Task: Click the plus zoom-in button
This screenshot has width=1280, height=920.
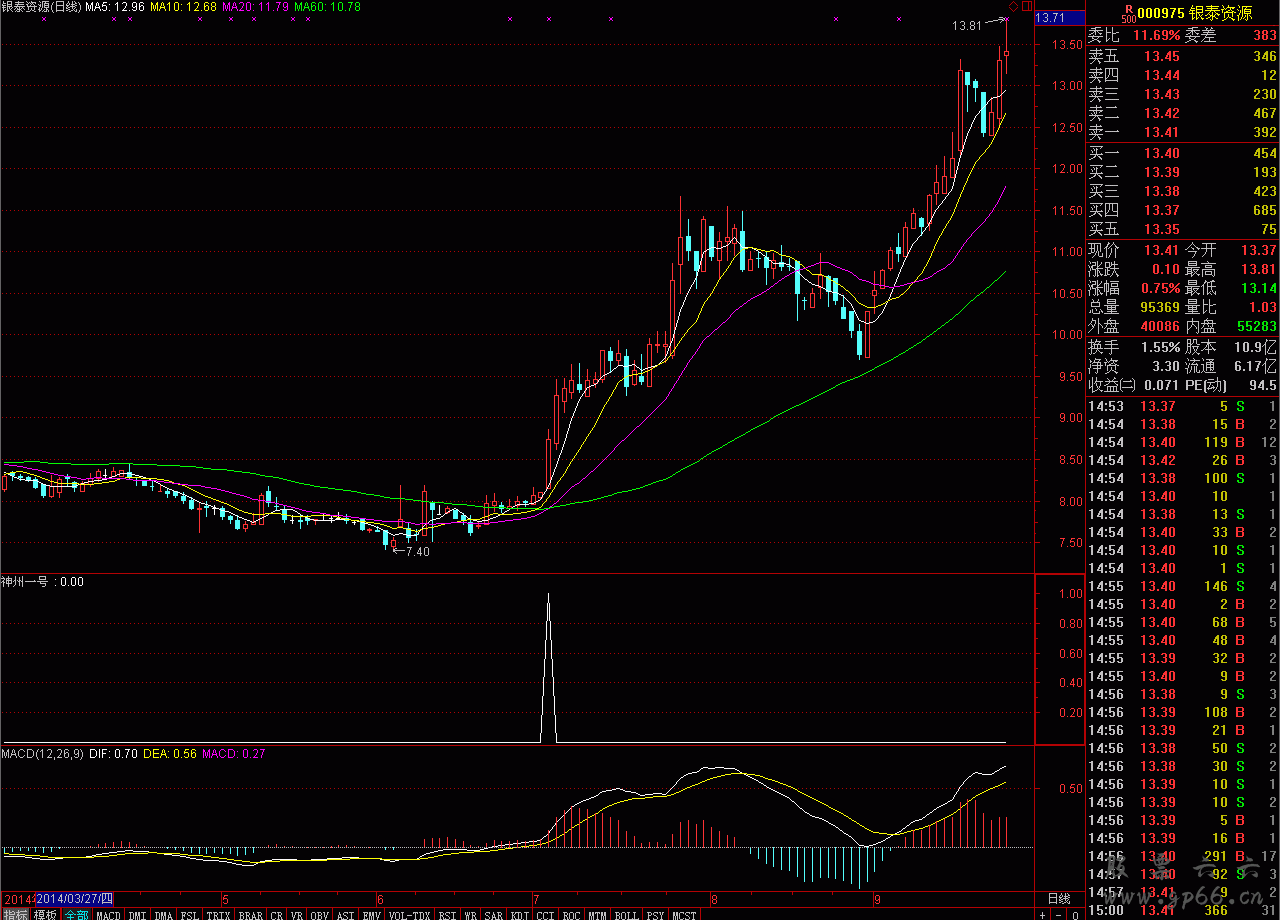Action: tap(1043, 914)
